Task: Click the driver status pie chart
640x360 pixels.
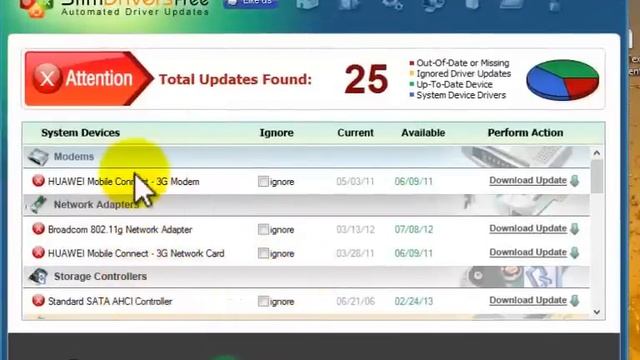Action: [562, 80]
